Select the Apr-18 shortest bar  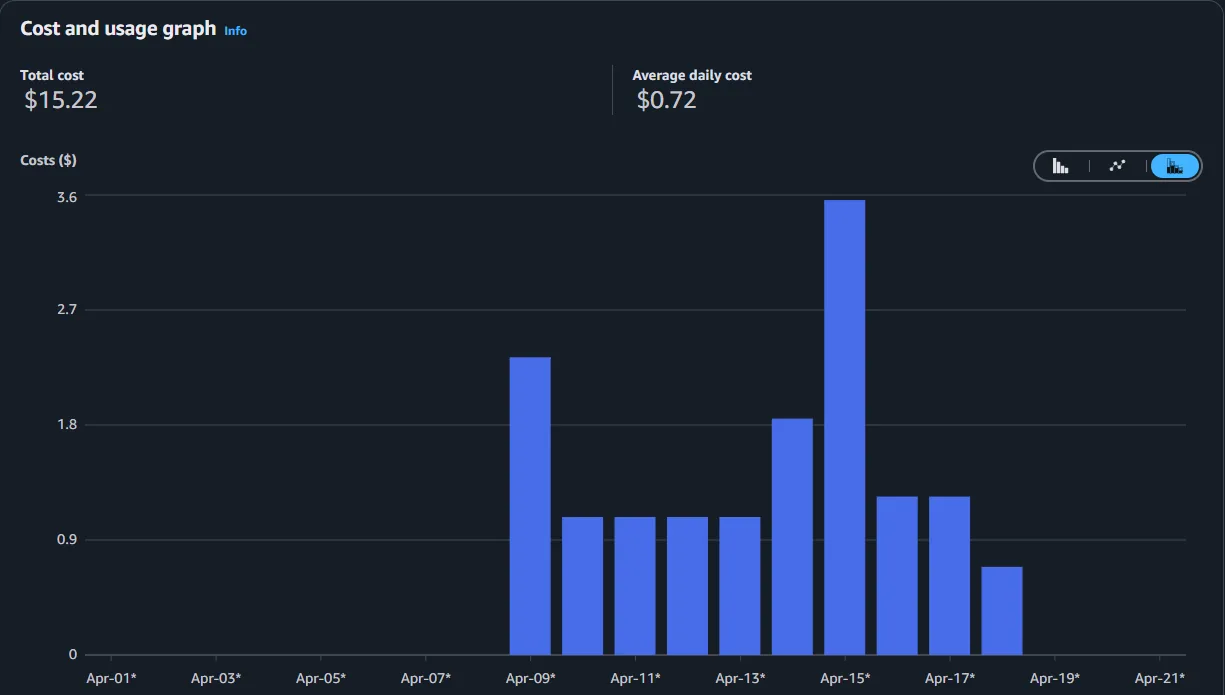(1002, 611)
